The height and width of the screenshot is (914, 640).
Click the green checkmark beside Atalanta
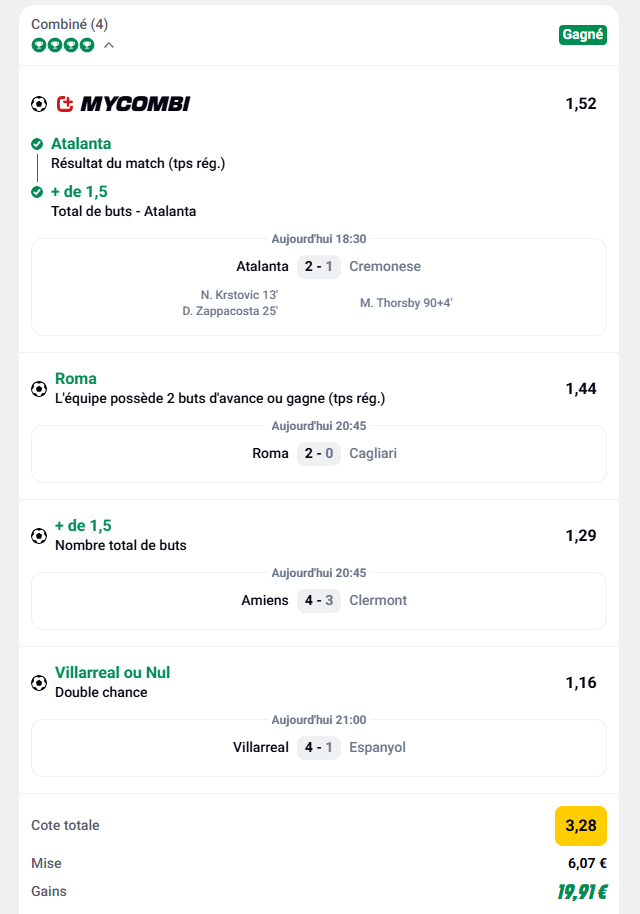[37, 143]
